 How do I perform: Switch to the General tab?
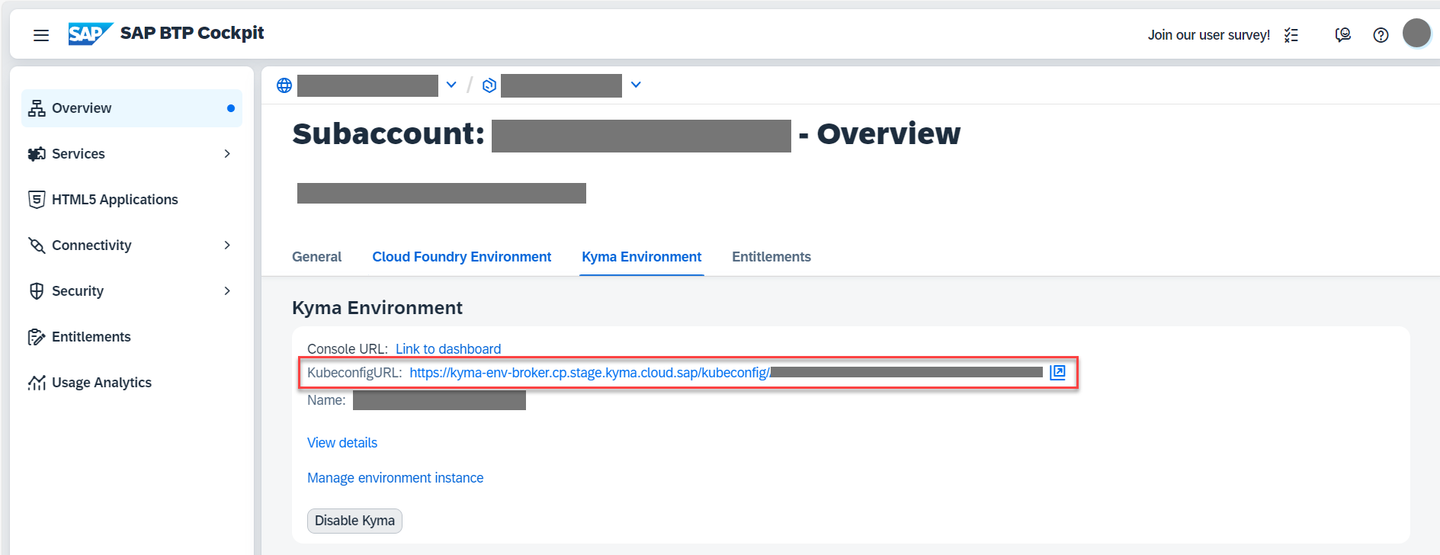click(x=317, y=257)
